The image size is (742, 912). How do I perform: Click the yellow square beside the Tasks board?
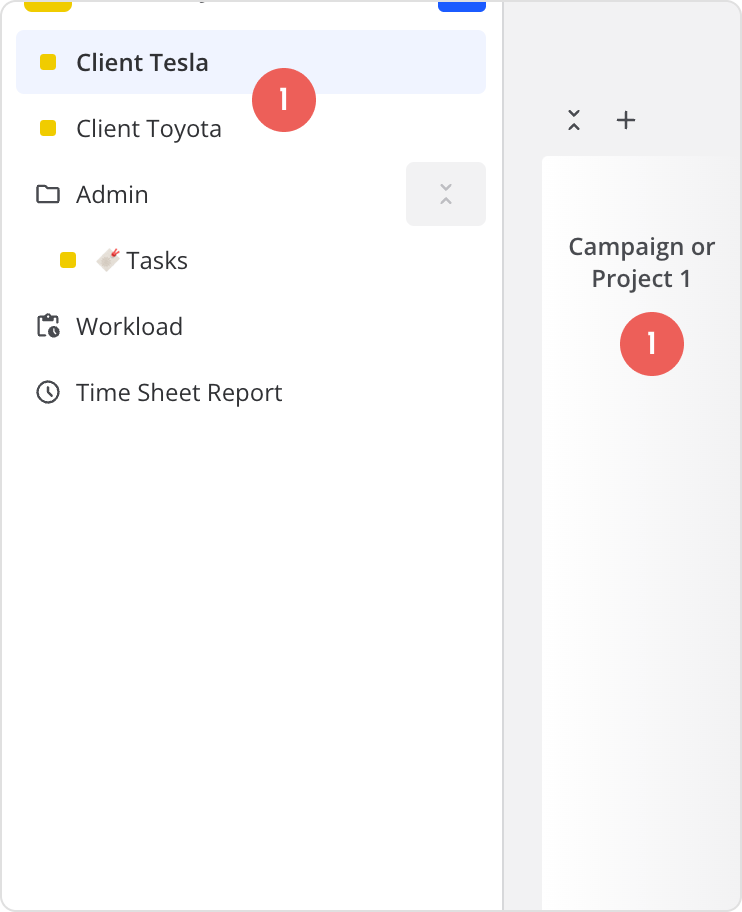point(68,261)
